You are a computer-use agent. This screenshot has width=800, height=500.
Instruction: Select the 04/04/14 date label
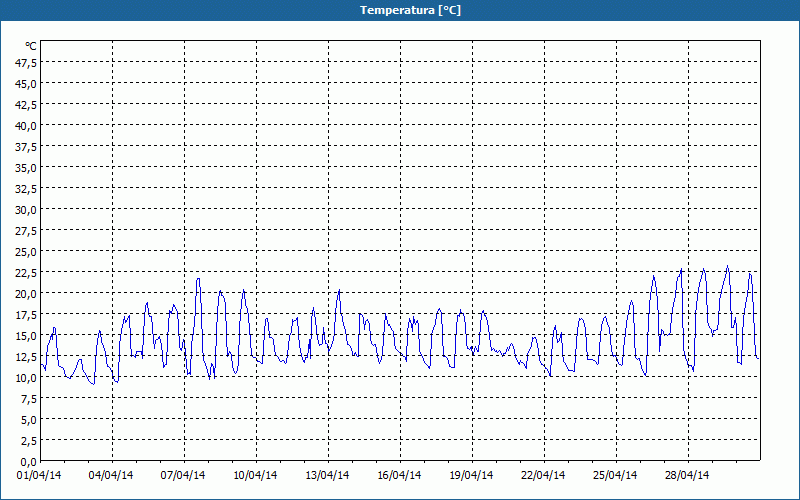(x=111, y=476)
